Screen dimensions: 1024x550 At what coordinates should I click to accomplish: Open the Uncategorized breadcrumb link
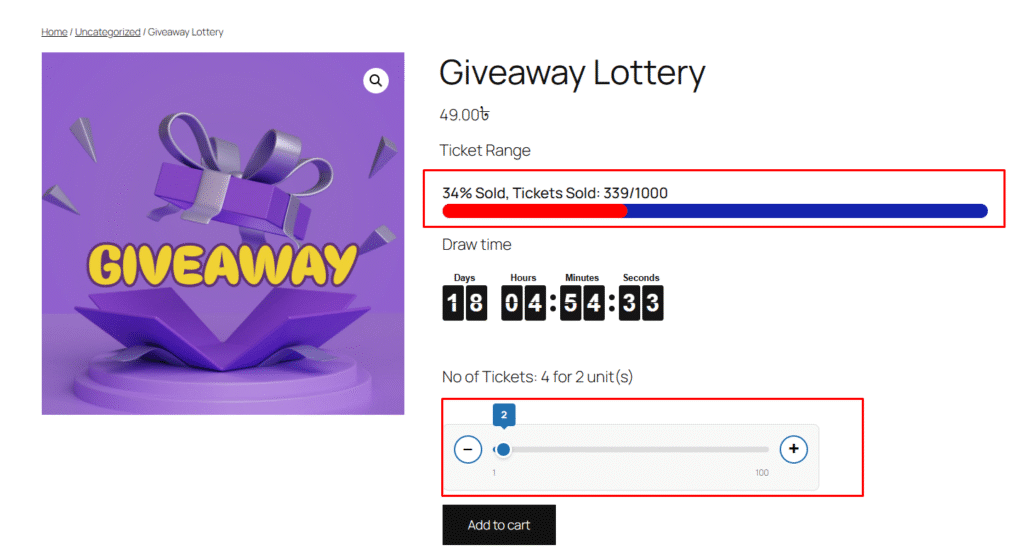(x=108, y=32)
